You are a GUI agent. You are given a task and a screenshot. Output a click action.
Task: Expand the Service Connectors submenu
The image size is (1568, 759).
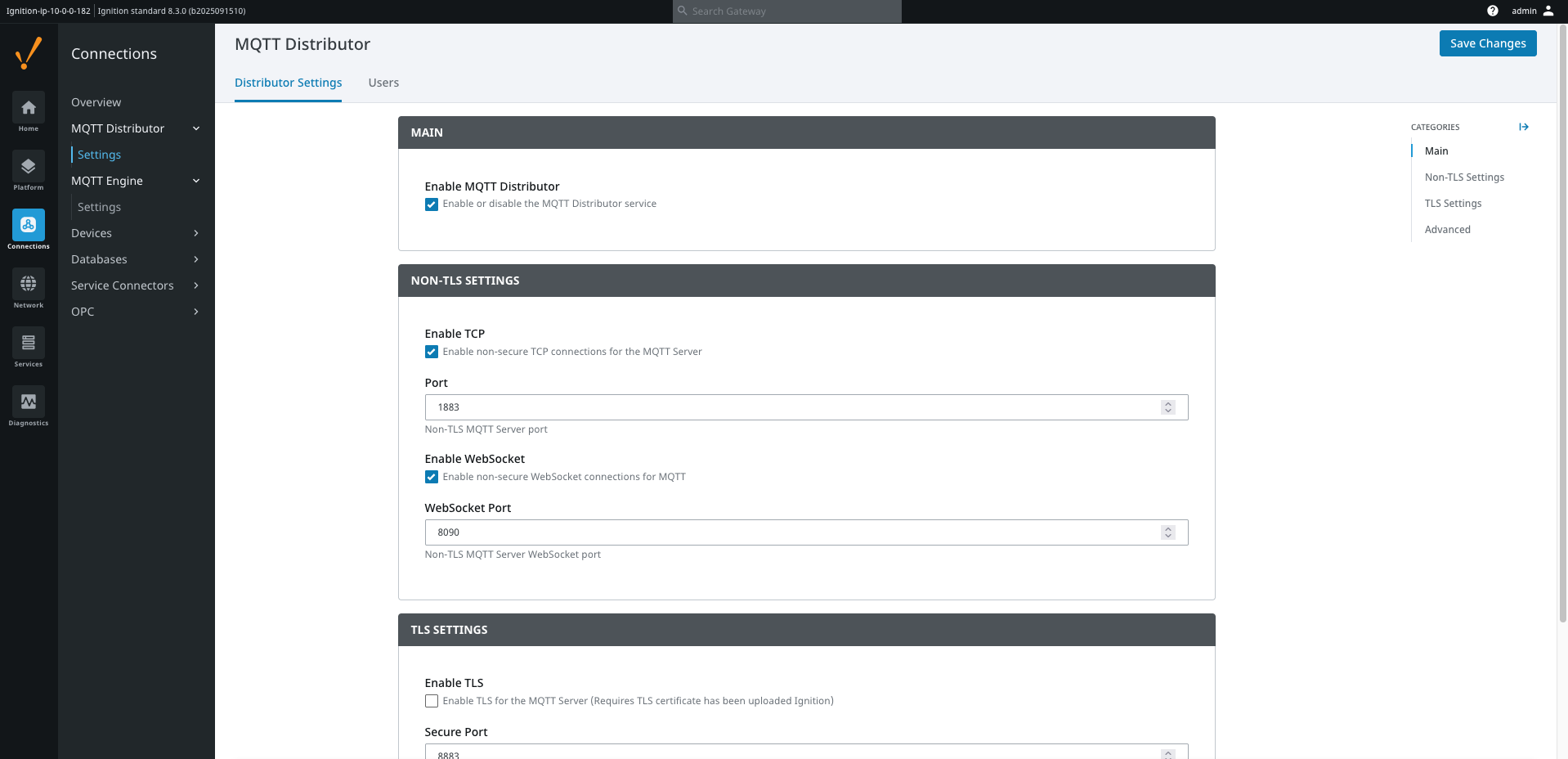click(196, 285)
